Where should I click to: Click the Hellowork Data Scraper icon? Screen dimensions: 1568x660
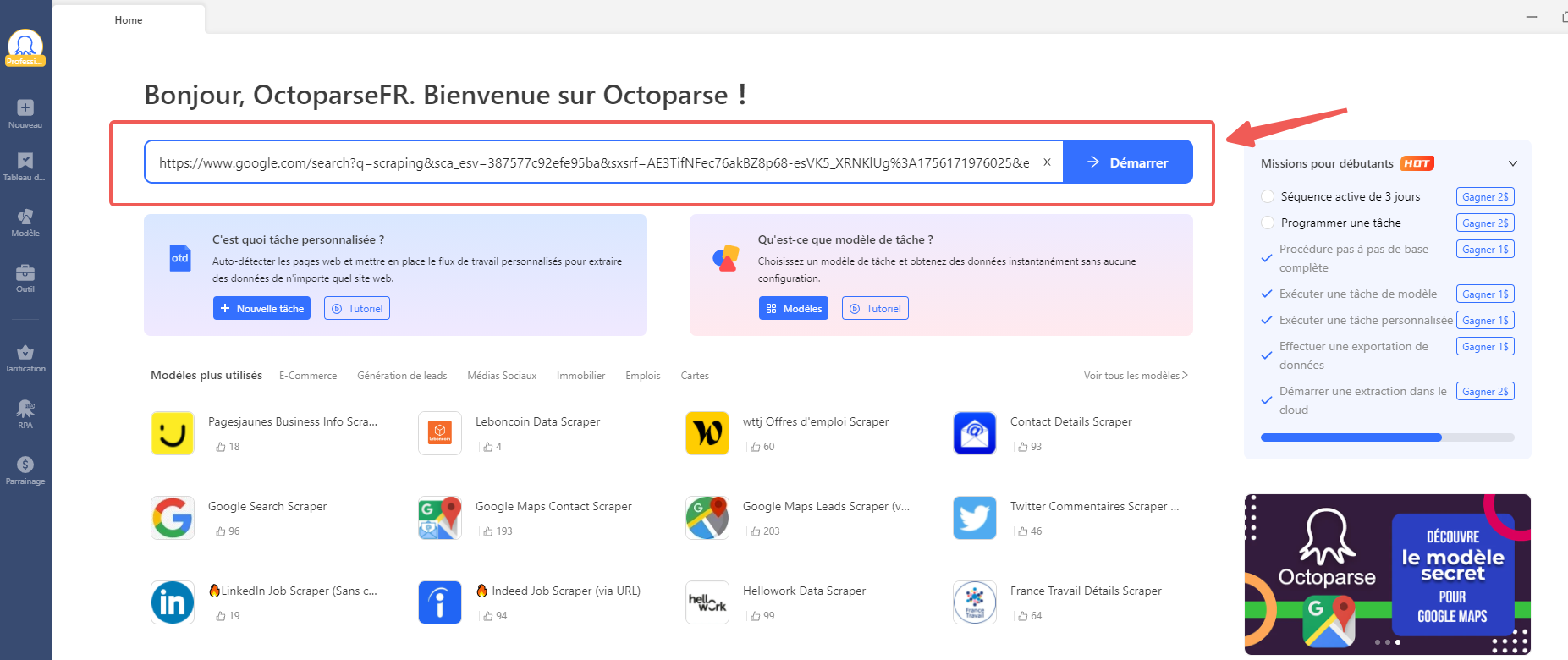click(707, 602)
